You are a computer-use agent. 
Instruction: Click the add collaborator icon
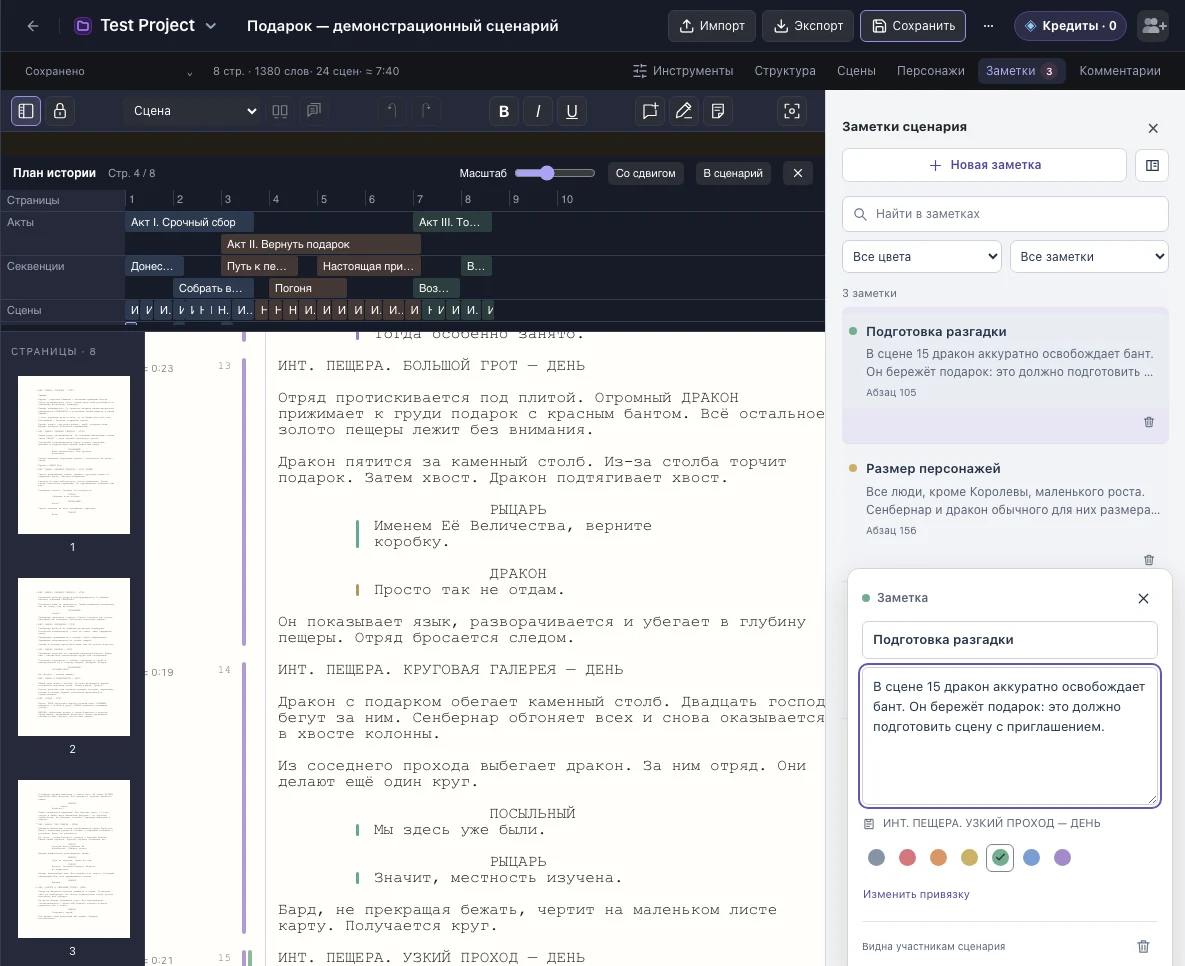coord(1153,26)
